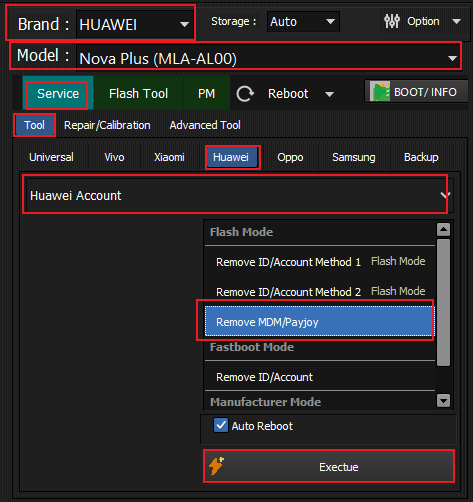Screen dimensions: 473x502
Task: Click the BOOT/ INFO button
Action: pos(417,91)
